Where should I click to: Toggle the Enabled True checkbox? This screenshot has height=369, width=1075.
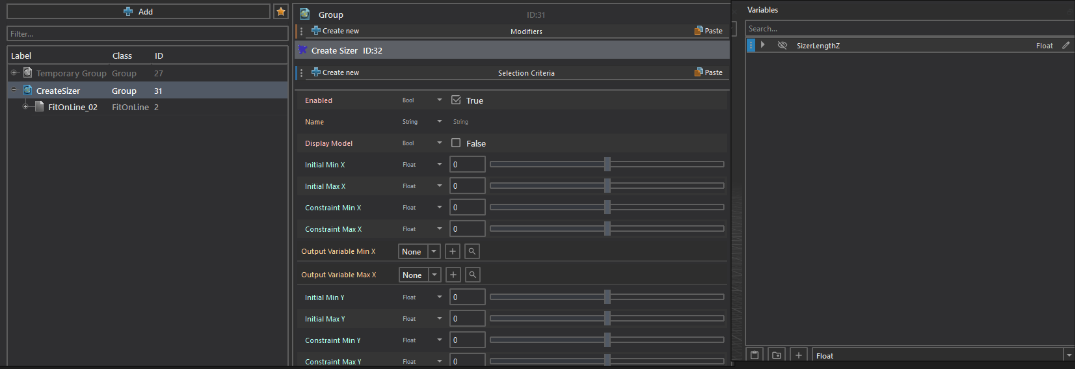click(x=456, y=100)
